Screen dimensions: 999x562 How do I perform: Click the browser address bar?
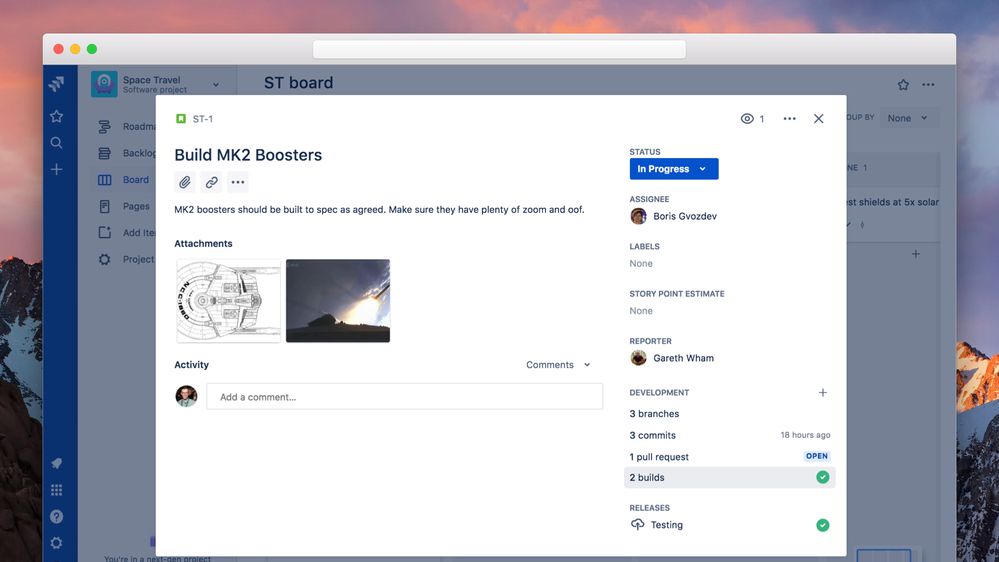[x=500, y=49]
